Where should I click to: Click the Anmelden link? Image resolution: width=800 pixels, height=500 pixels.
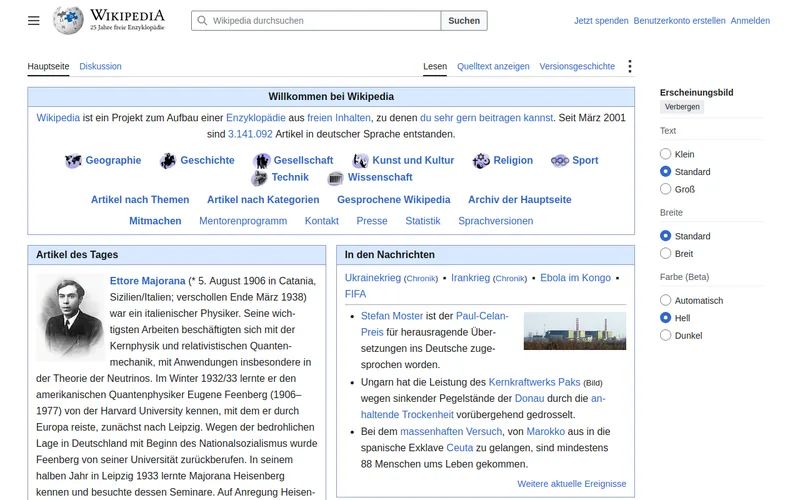coord(750,21)
